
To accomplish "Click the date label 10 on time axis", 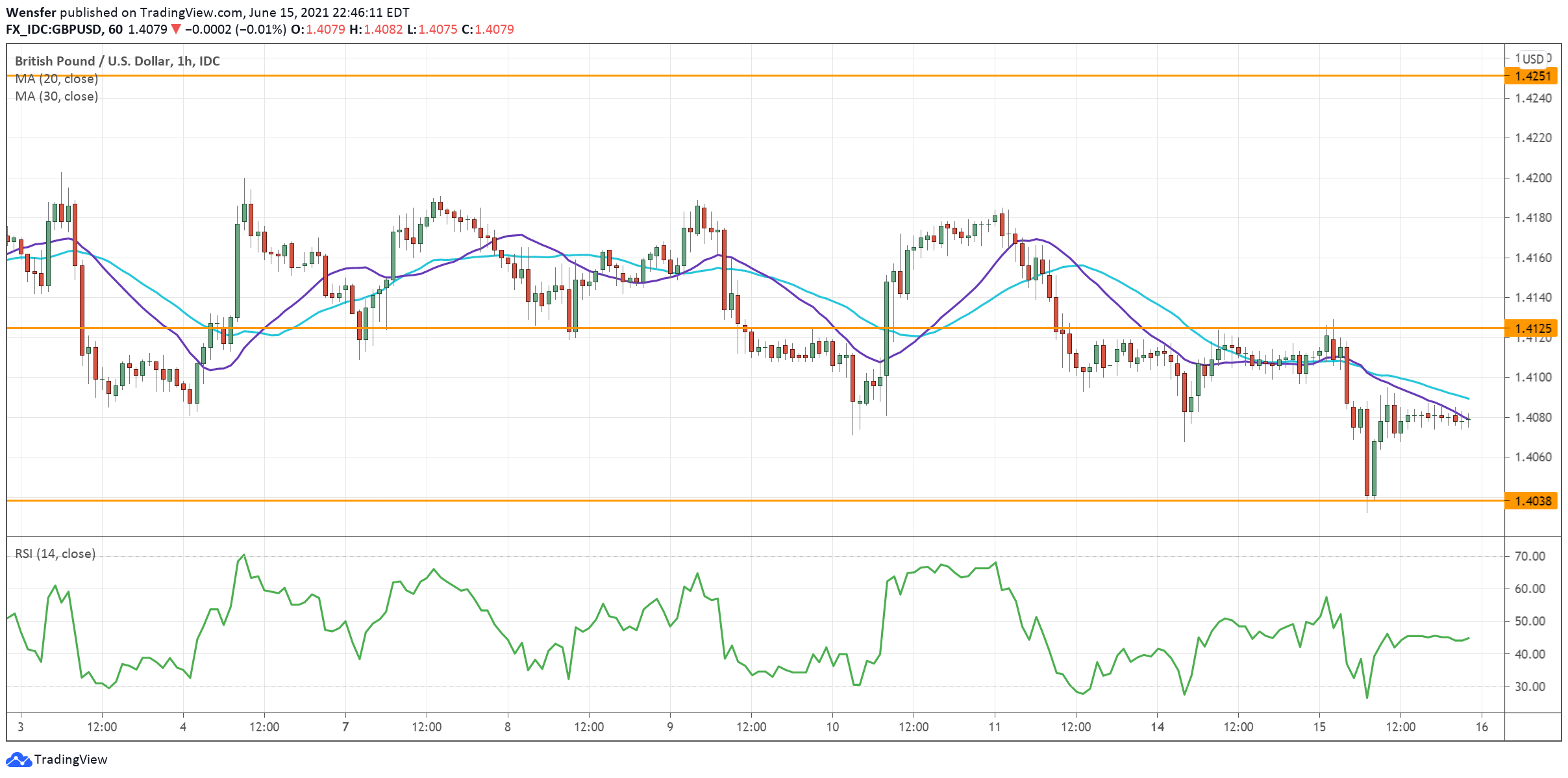I will point(832,727).
